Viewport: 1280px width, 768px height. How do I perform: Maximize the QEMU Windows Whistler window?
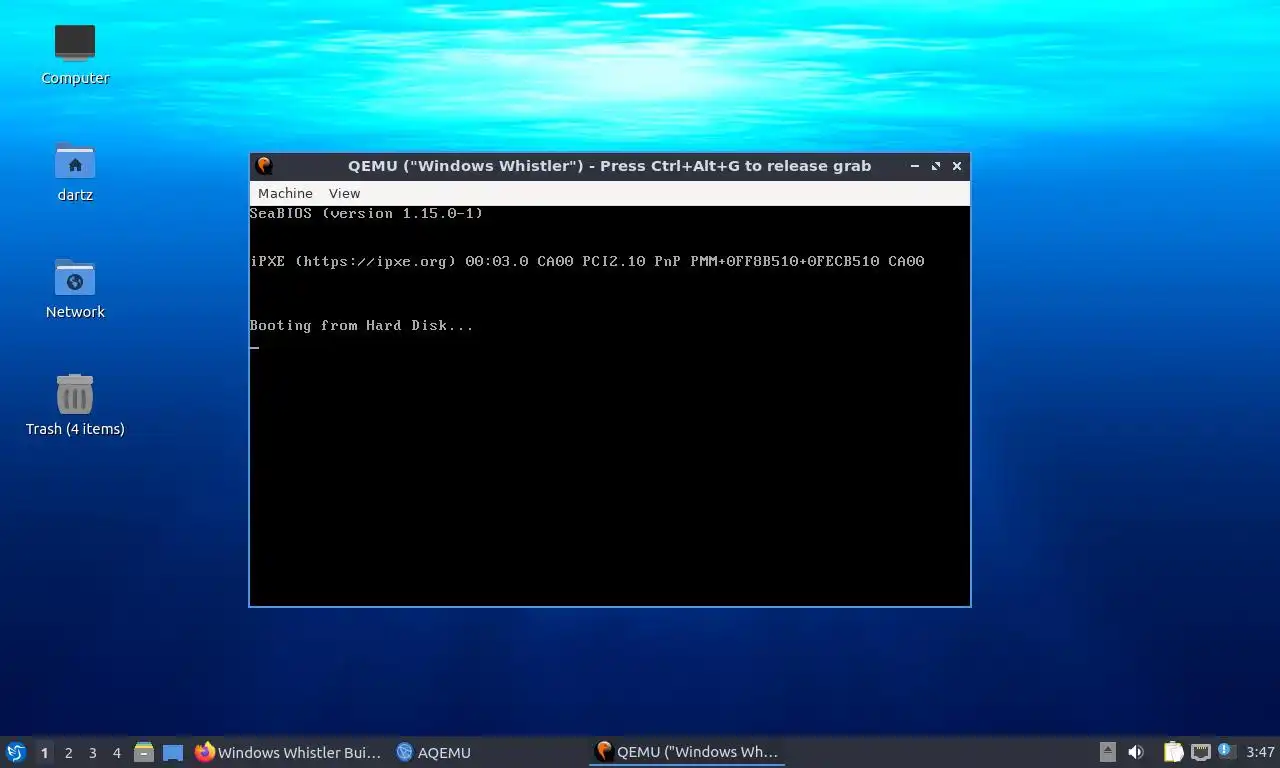(x=936, y=166)
